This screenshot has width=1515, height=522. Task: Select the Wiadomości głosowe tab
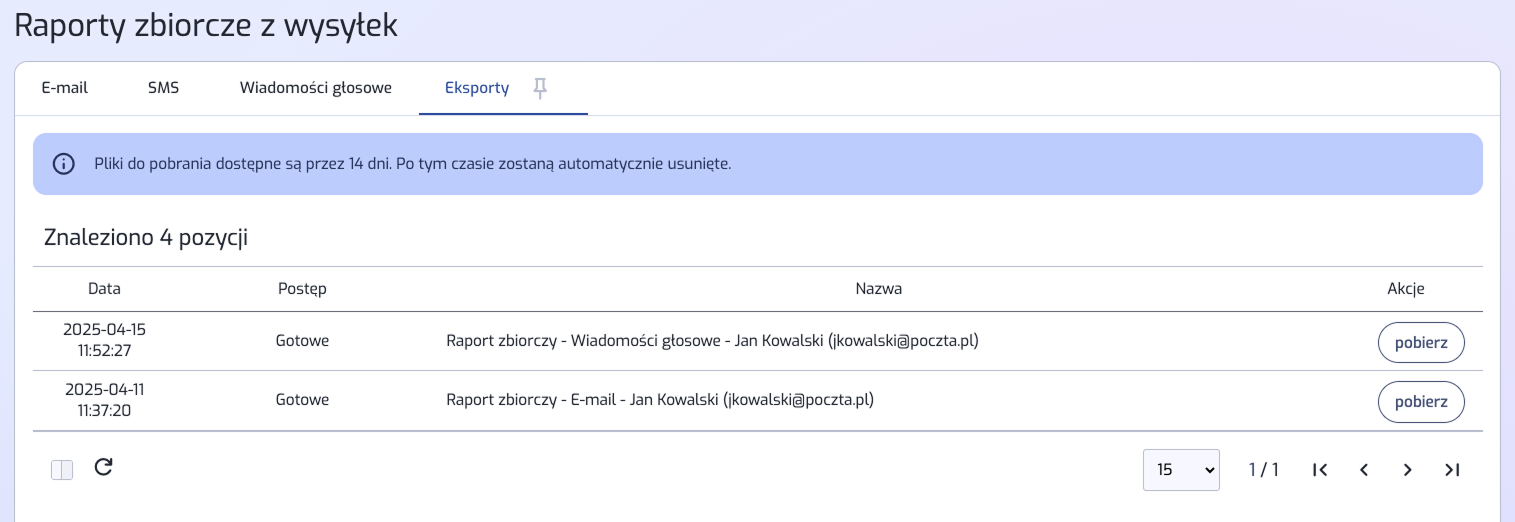click(x=315, y=88)
